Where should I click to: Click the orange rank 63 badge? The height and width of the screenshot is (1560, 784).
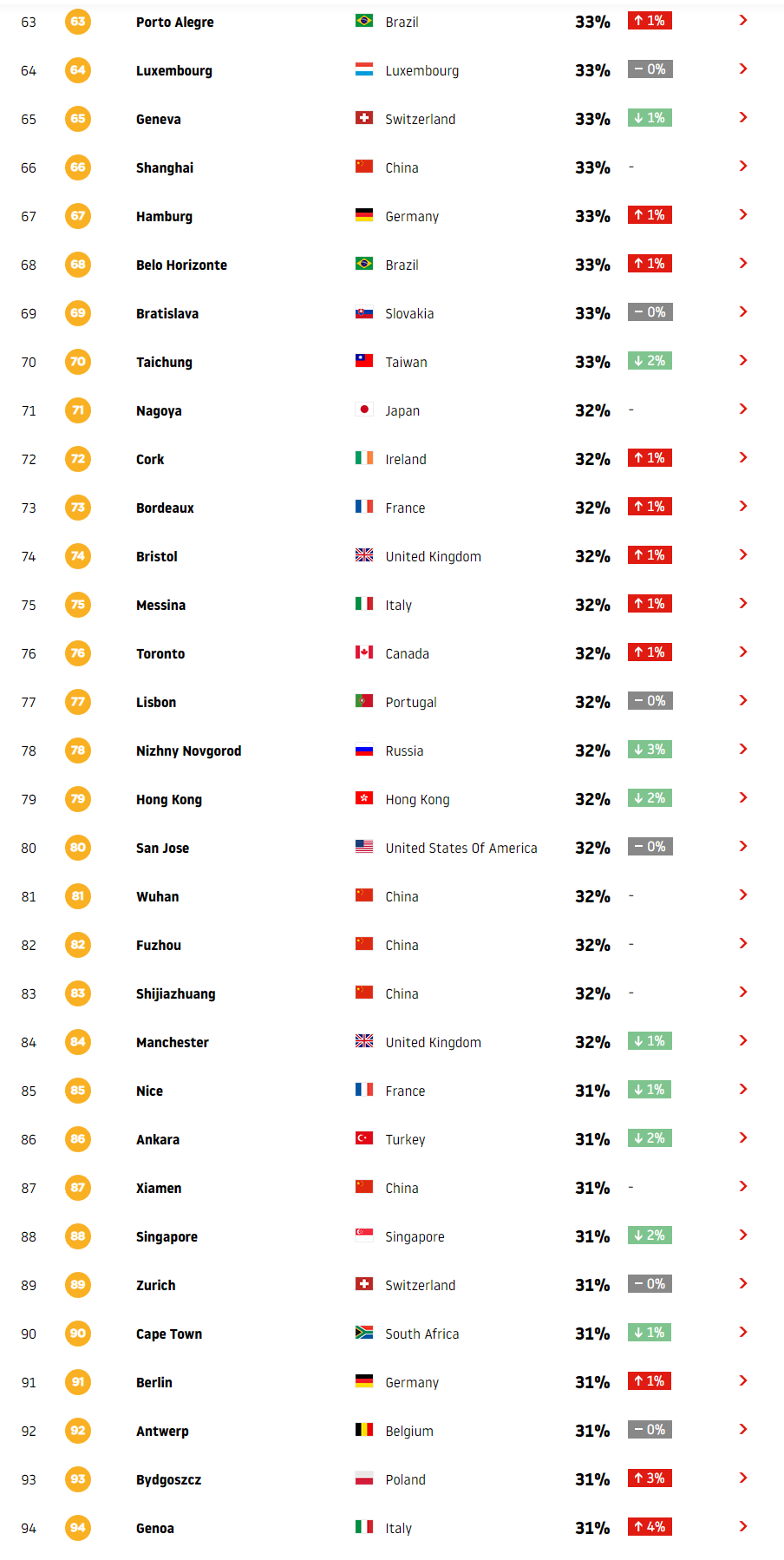78,22
